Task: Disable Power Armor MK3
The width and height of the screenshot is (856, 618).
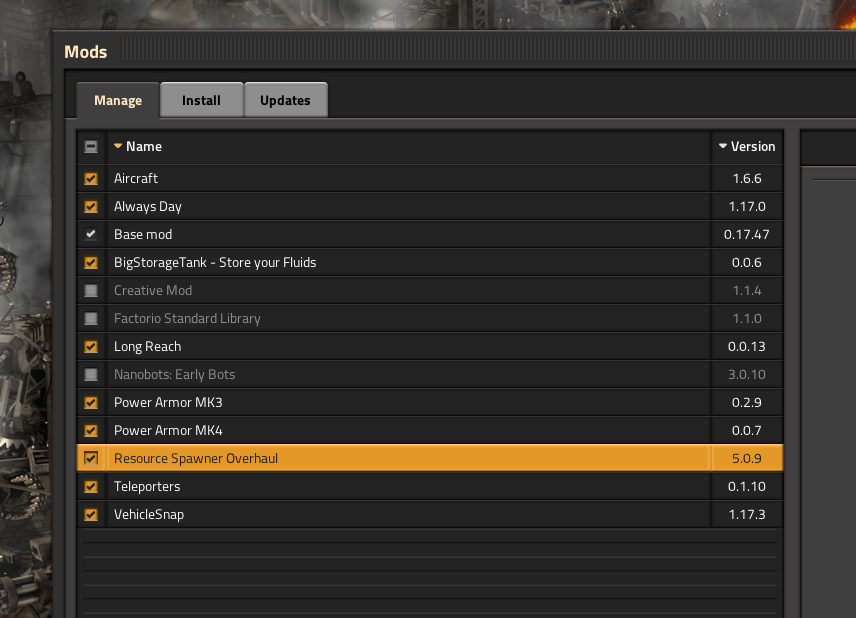Action: pos(91,402)
